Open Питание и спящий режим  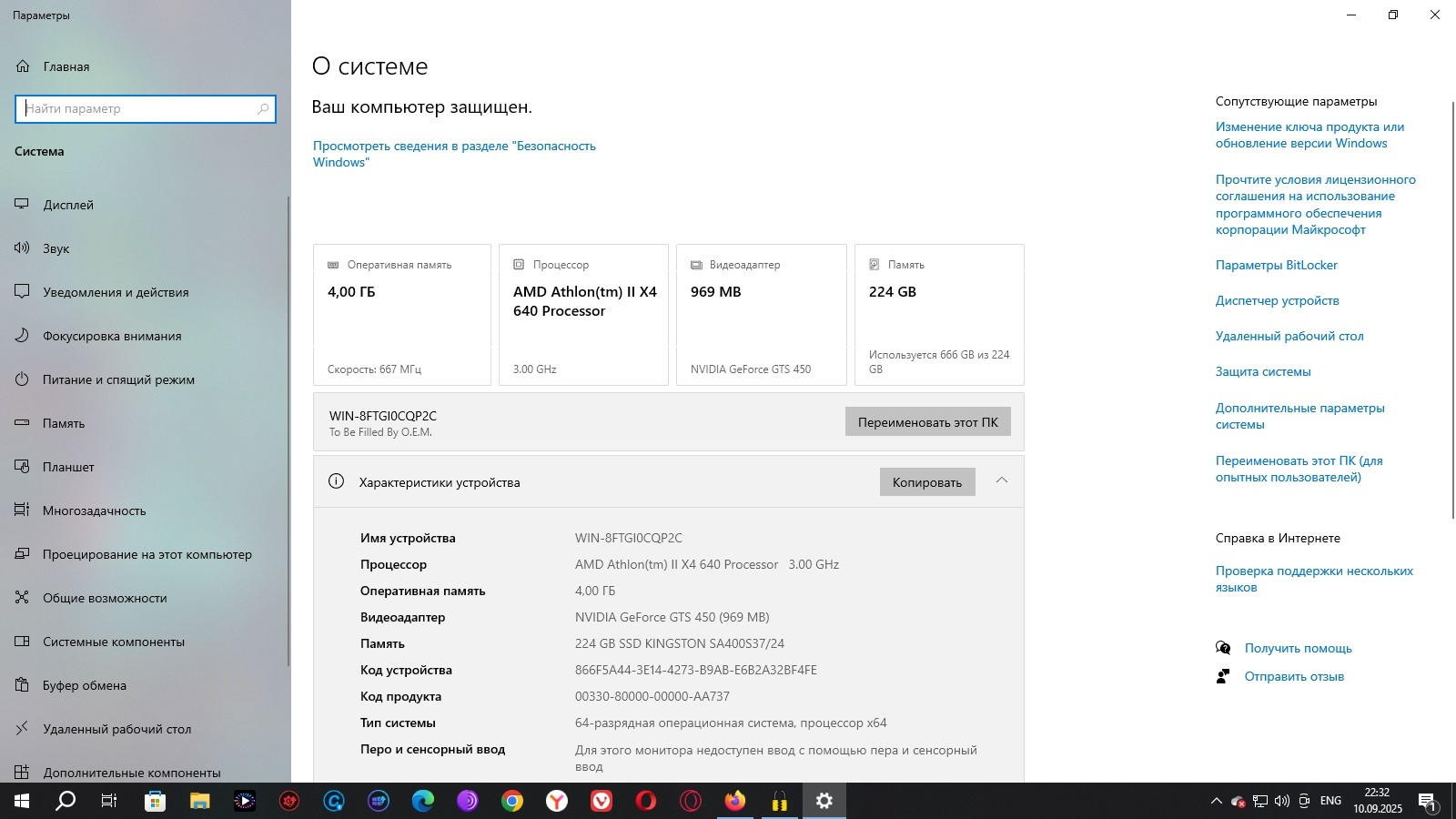pyautogui.click(x=118, y=379)
